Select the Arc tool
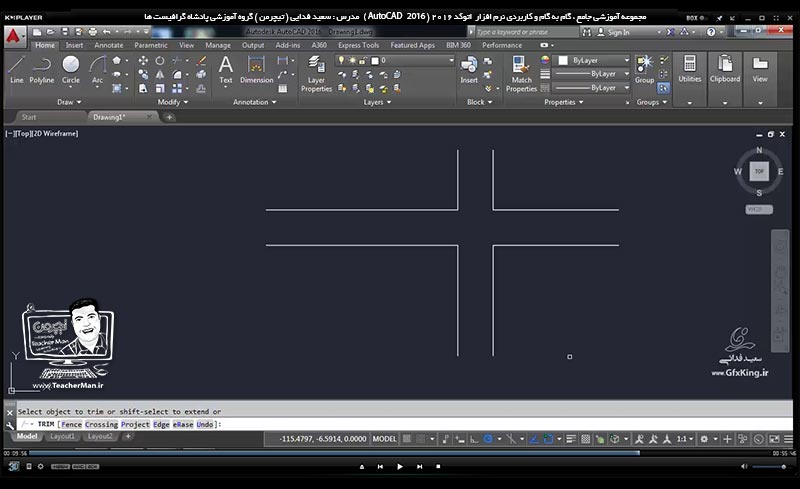 [x=97, y=70]
